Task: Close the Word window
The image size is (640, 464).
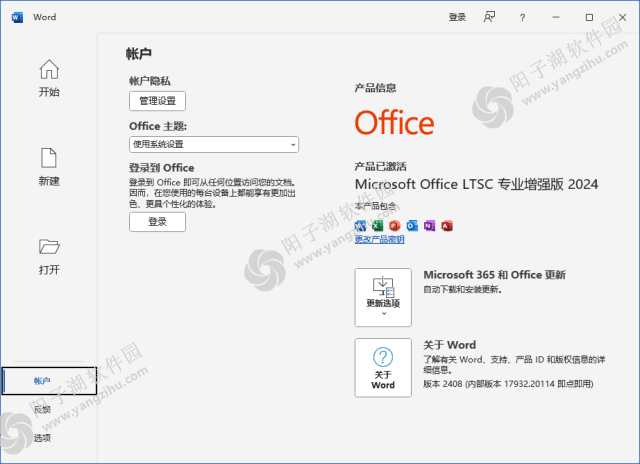Action: [x=622, y=17]
